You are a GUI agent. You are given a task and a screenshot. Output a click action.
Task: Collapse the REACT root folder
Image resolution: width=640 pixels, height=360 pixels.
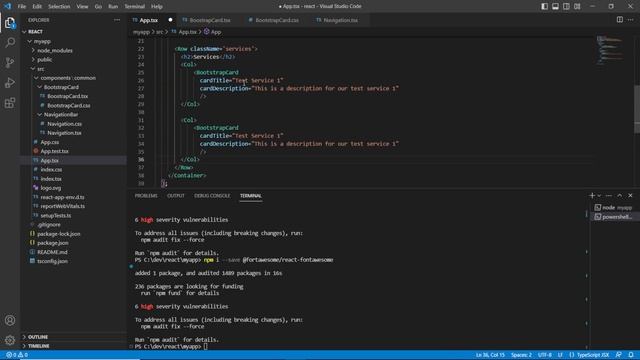(x=73, y=31)
